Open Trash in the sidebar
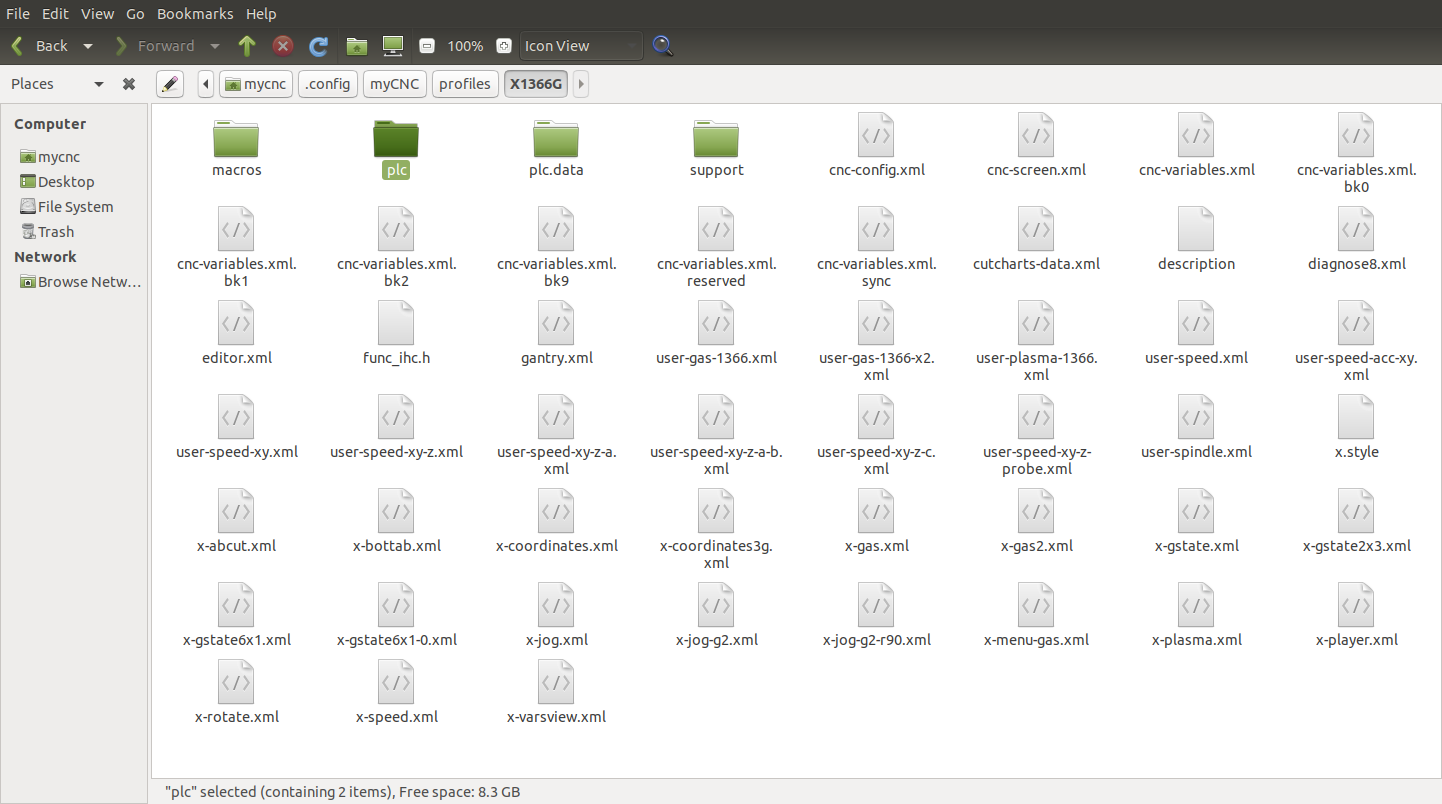Screen dimensions: 1442x804 56,232
